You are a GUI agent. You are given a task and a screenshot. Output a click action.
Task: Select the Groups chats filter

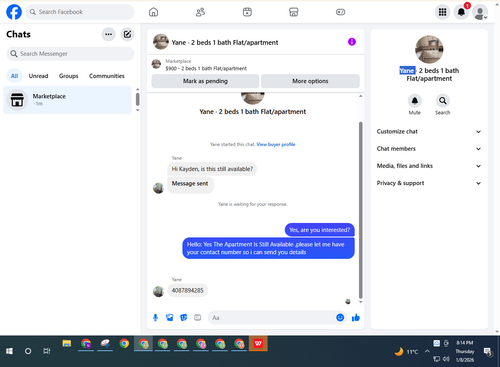(68, 76)
